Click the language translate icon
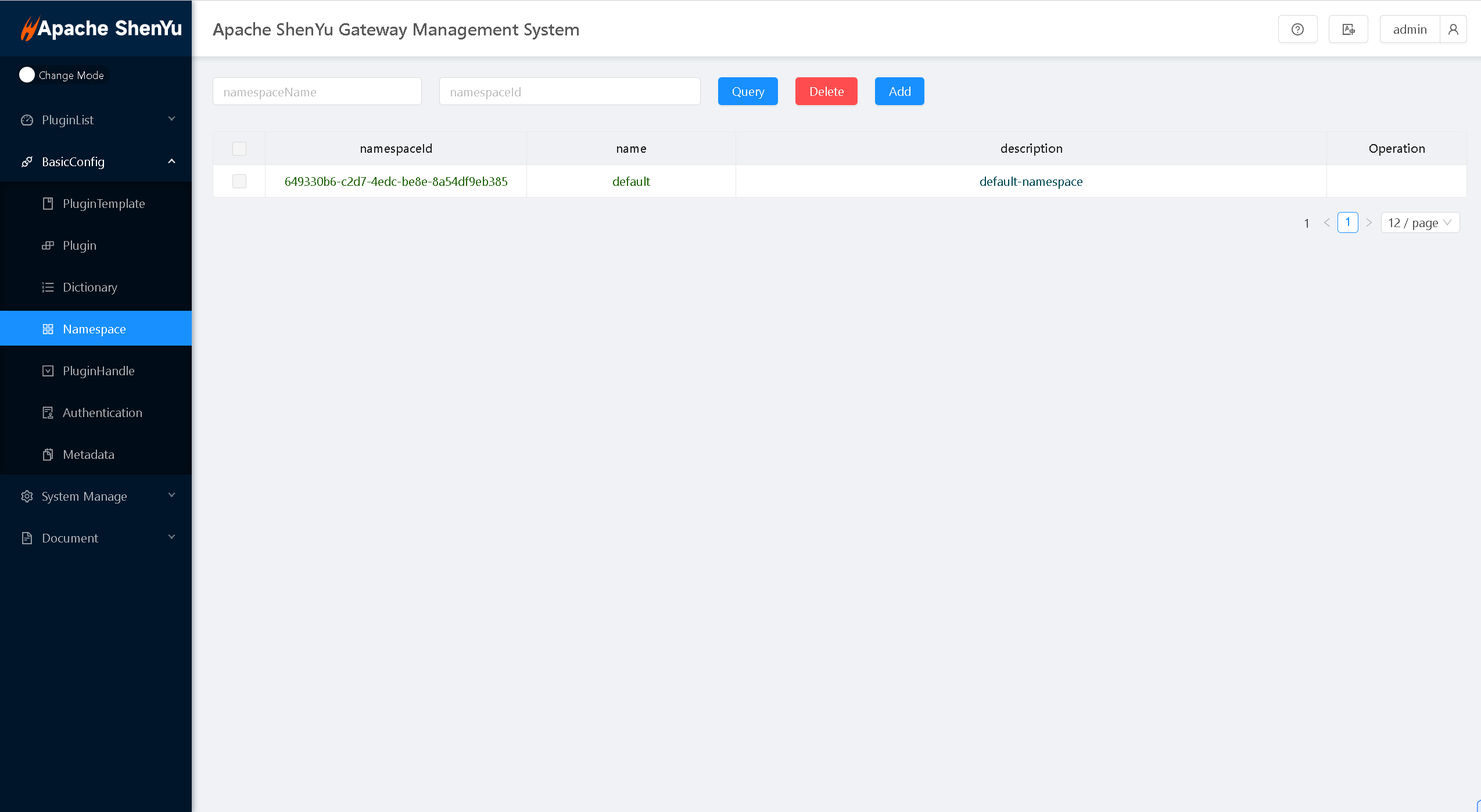Screen dimensions: 1481x812 (1348, 30)
